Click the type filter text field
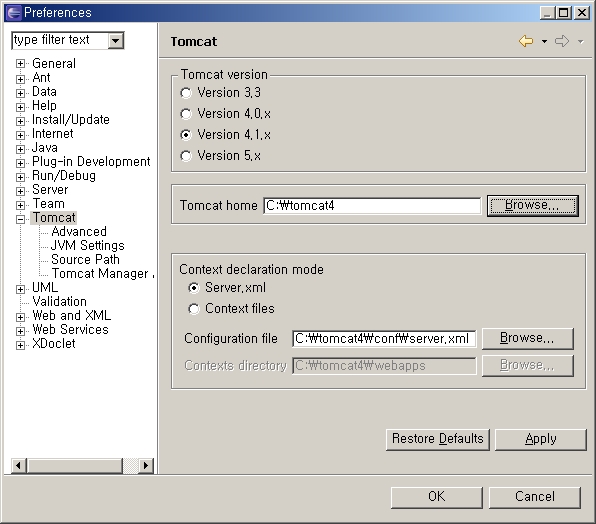This screenshot has width=596, height=524. (x=60, y=40)
